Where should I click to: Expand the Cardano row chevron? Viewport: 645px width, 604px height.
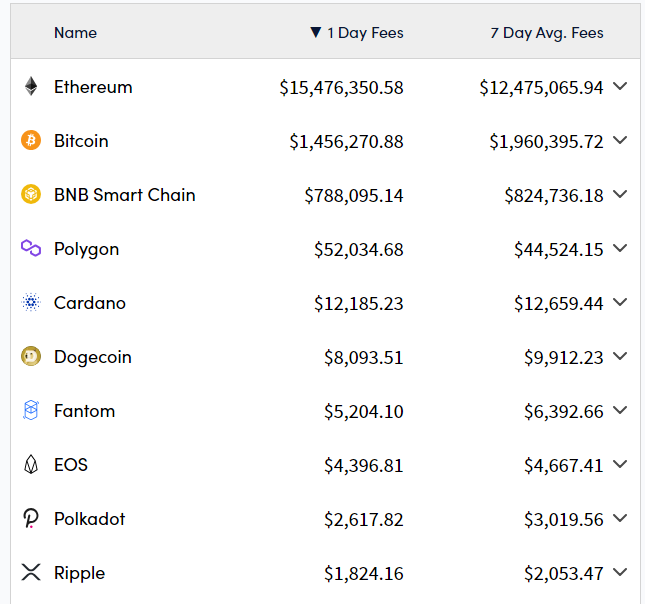click(620, 302)
